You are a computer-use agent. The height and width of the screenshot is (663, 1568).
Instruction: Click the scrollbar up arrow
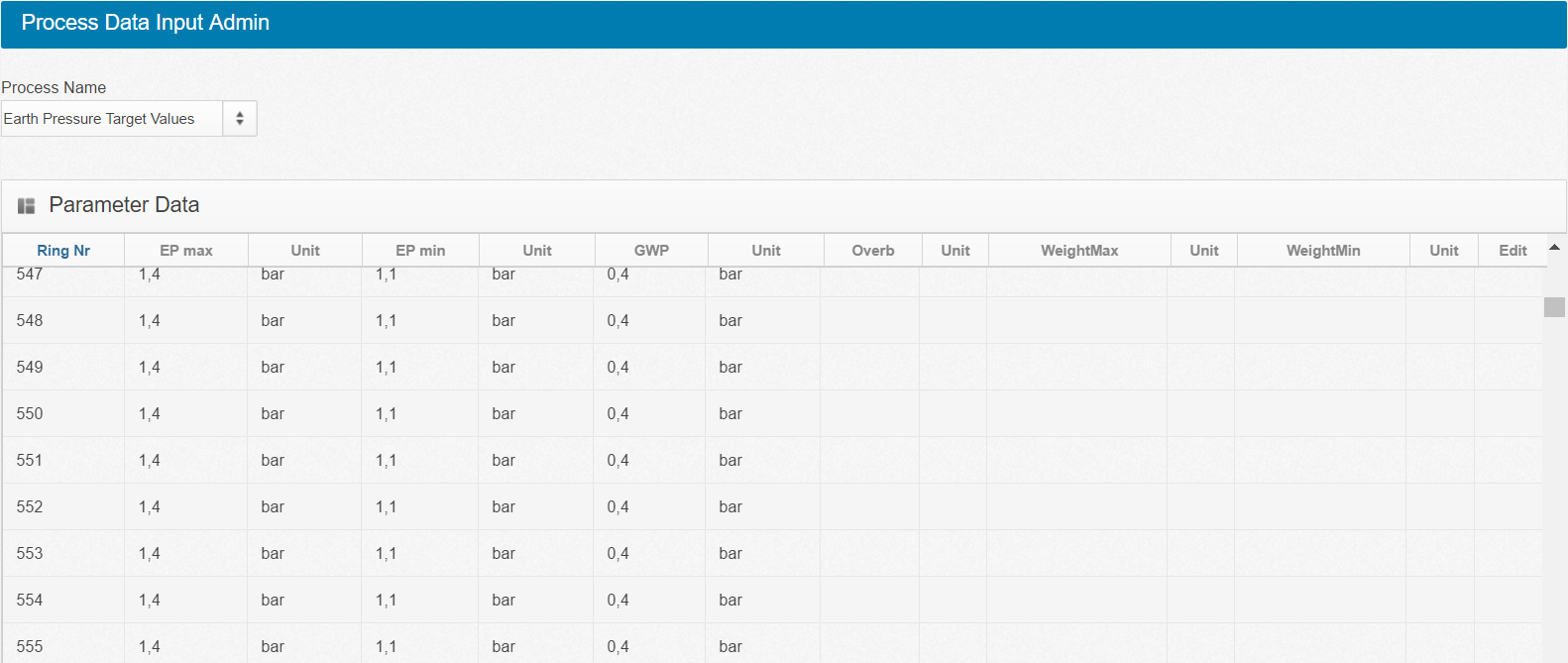pyautogui.click(x=1554, y=248)
